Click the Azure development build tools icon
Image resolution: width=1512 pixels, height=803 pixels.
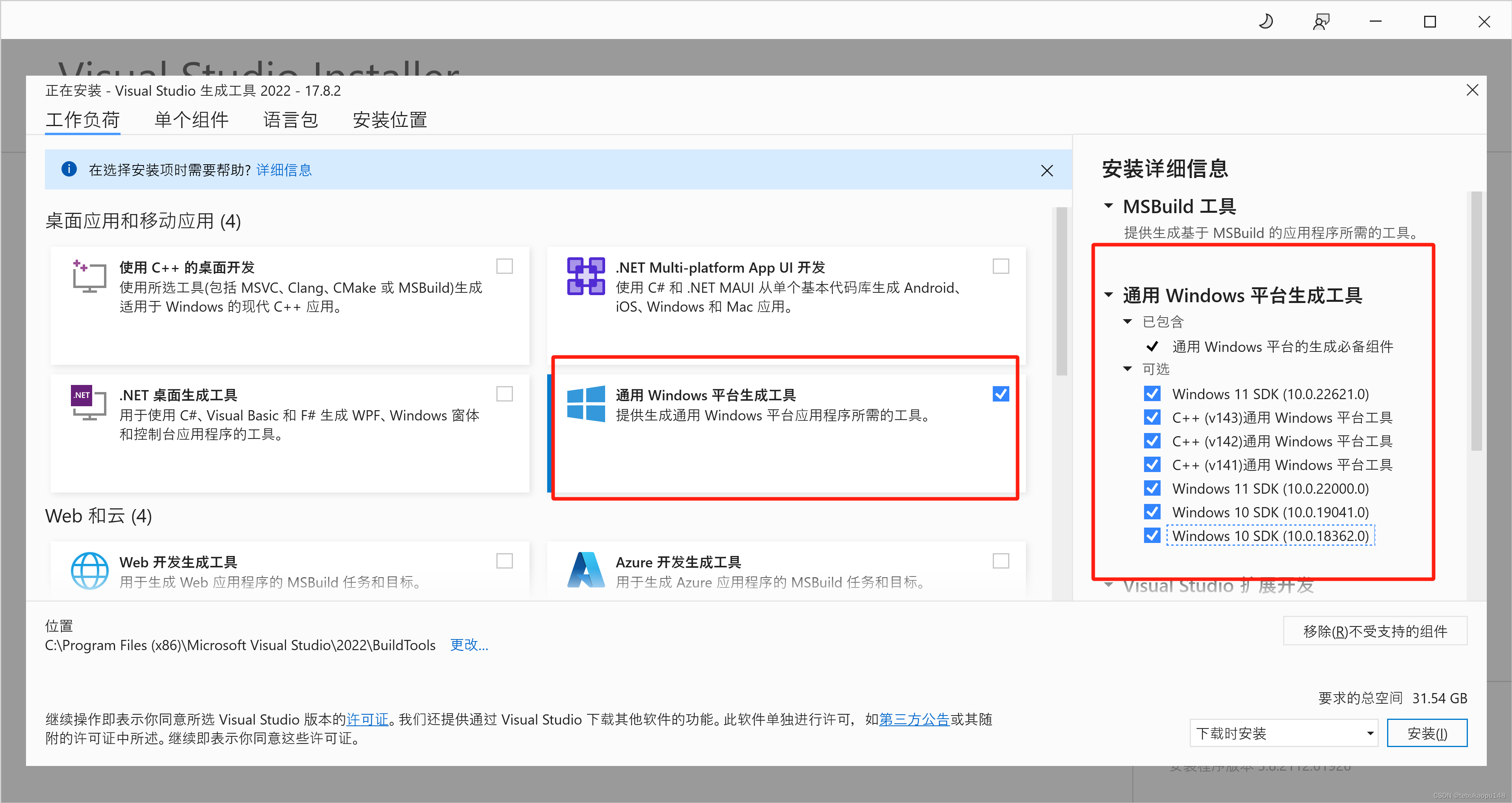pos(586,570)
